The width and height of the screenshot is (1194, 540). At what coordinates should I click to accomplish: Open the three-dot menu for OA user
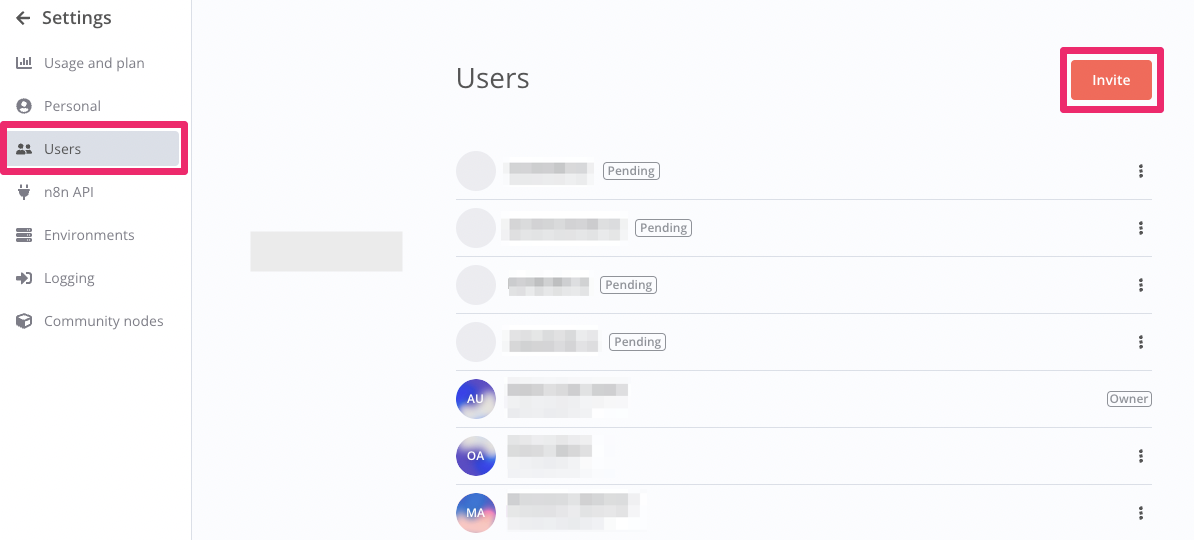pos(1141,456)
